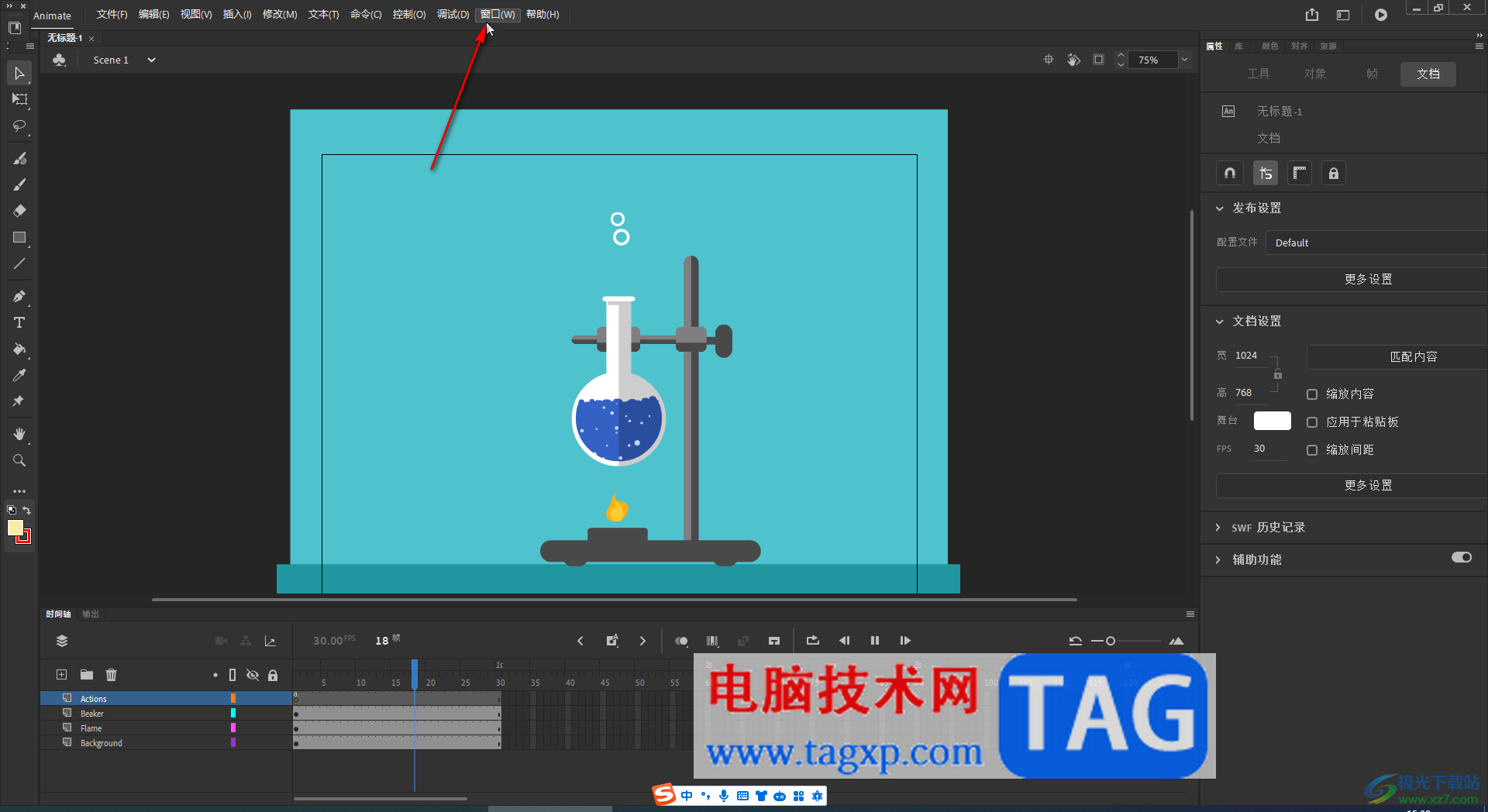The image size is (1488, 812).
Task: Toggle the 辅助功能 switch
Action: (1462, 558)
